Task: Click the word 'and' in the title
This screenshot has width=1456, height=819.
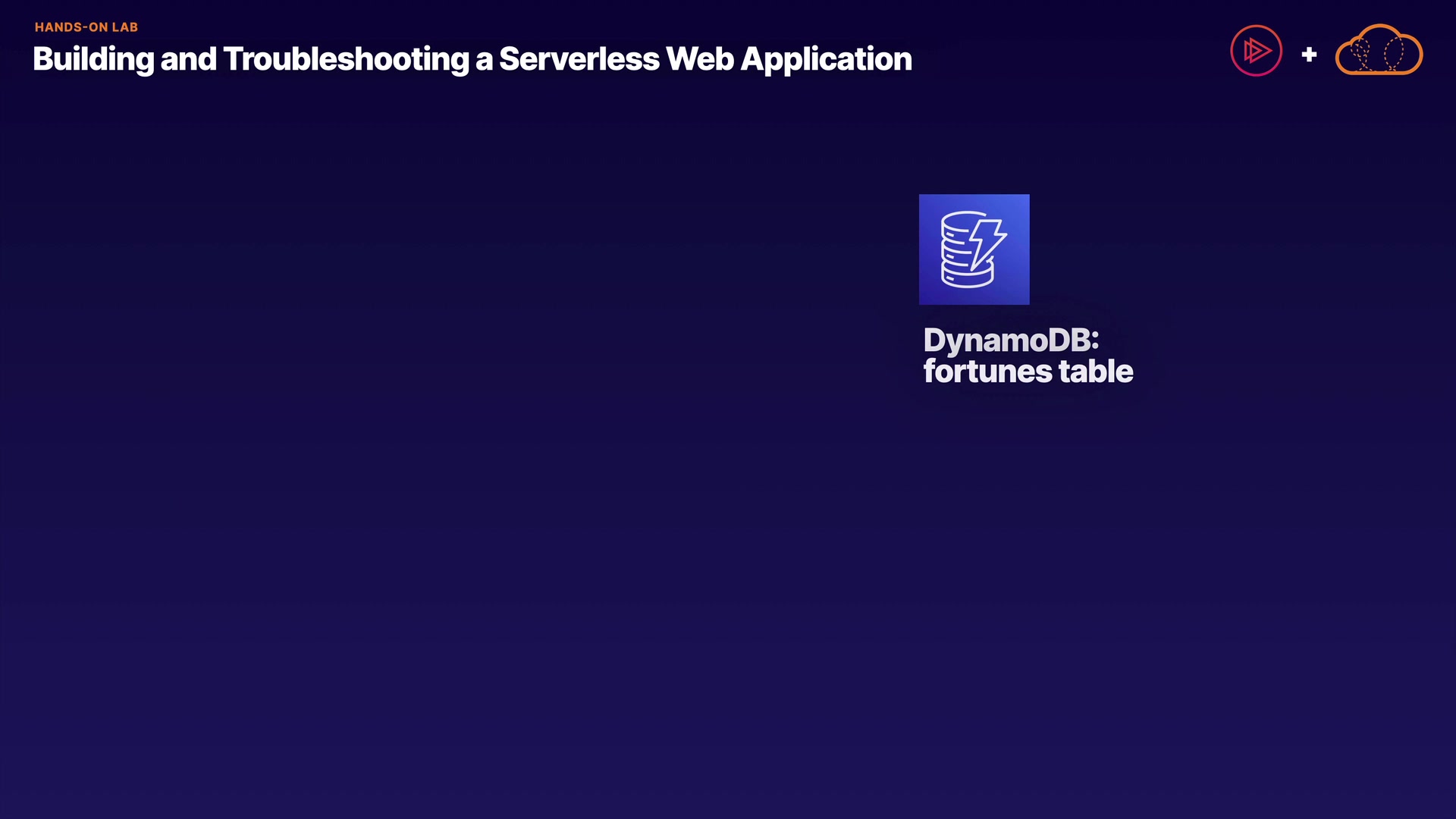Action: [188, 59]
